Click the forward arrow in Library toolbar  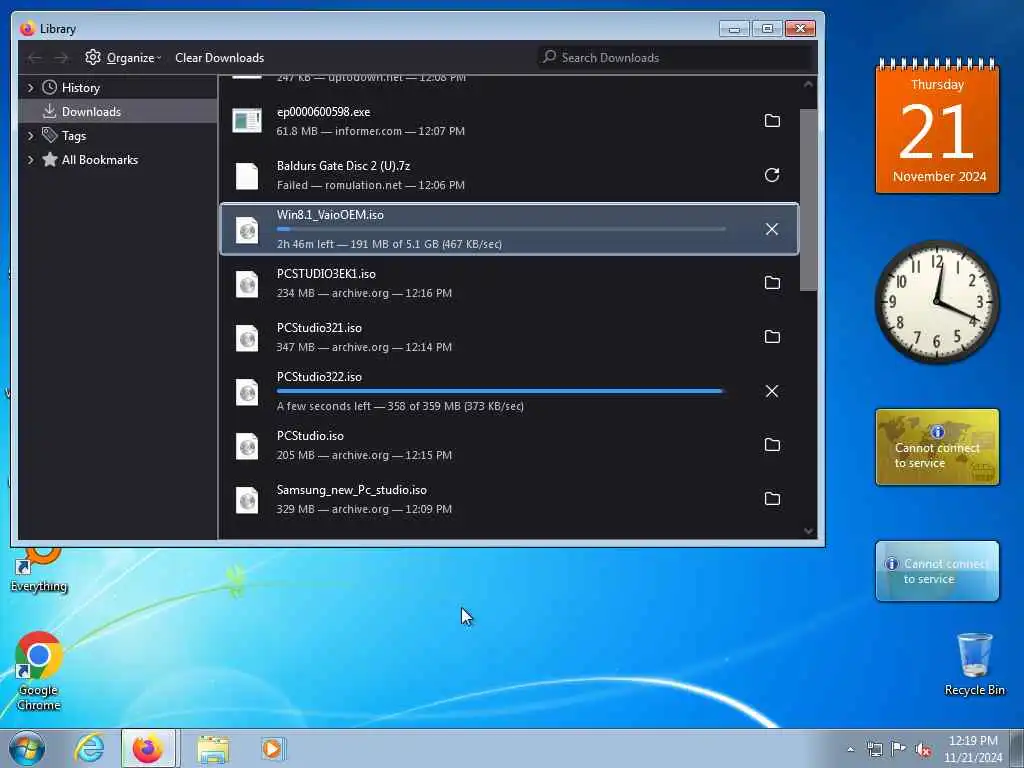61,58
